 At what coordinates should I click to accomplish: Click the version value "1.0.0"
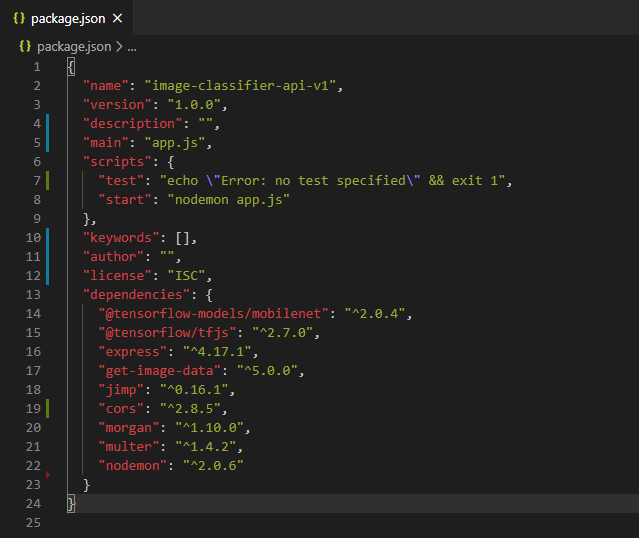pyautogui.click(x=194, y=105)
